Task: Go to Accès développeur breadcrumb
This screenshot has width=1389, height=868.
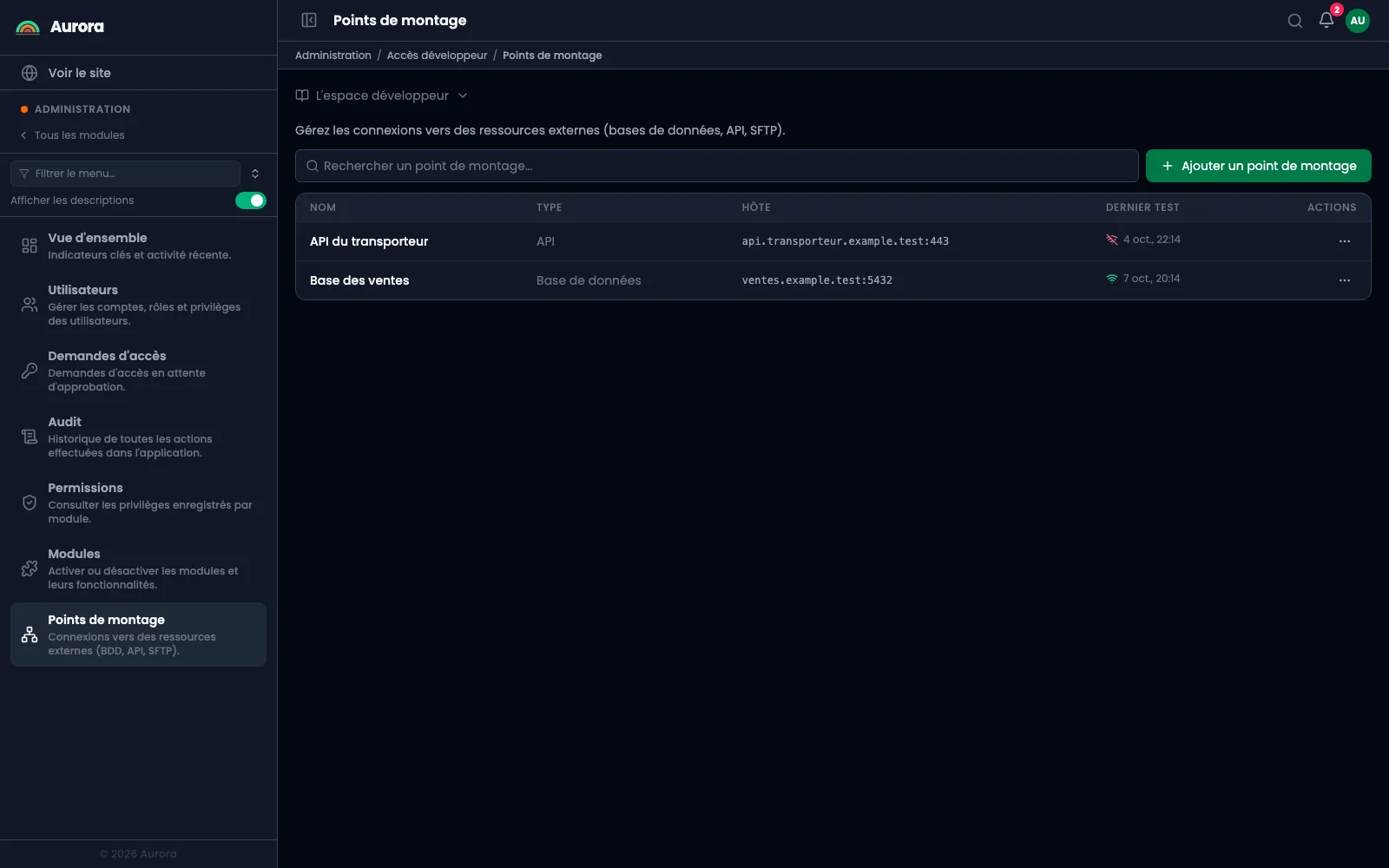Action: pos(437,56)
